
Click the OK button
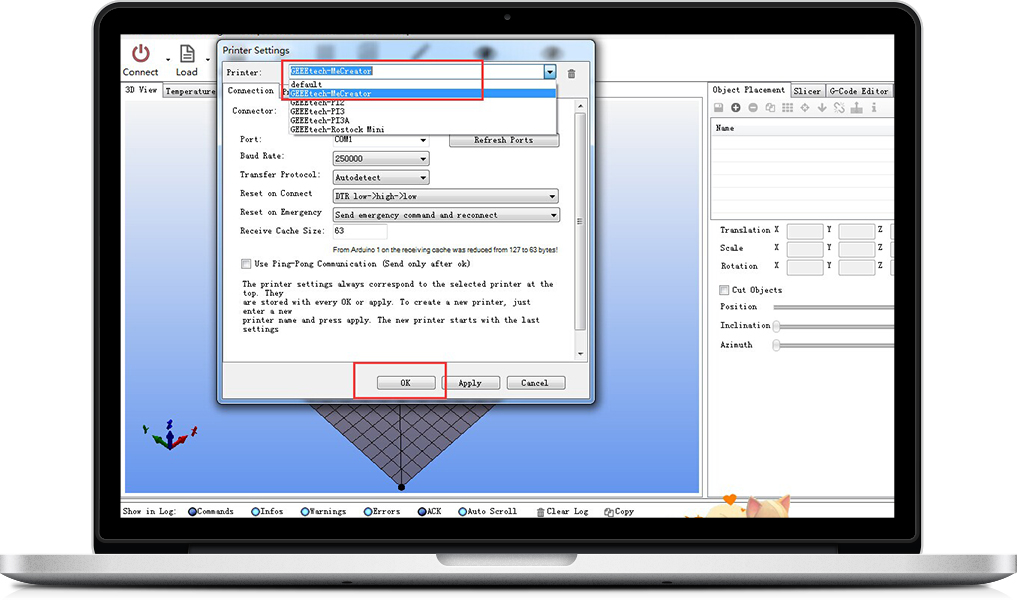pyautogui.click(x=405, y=383)
